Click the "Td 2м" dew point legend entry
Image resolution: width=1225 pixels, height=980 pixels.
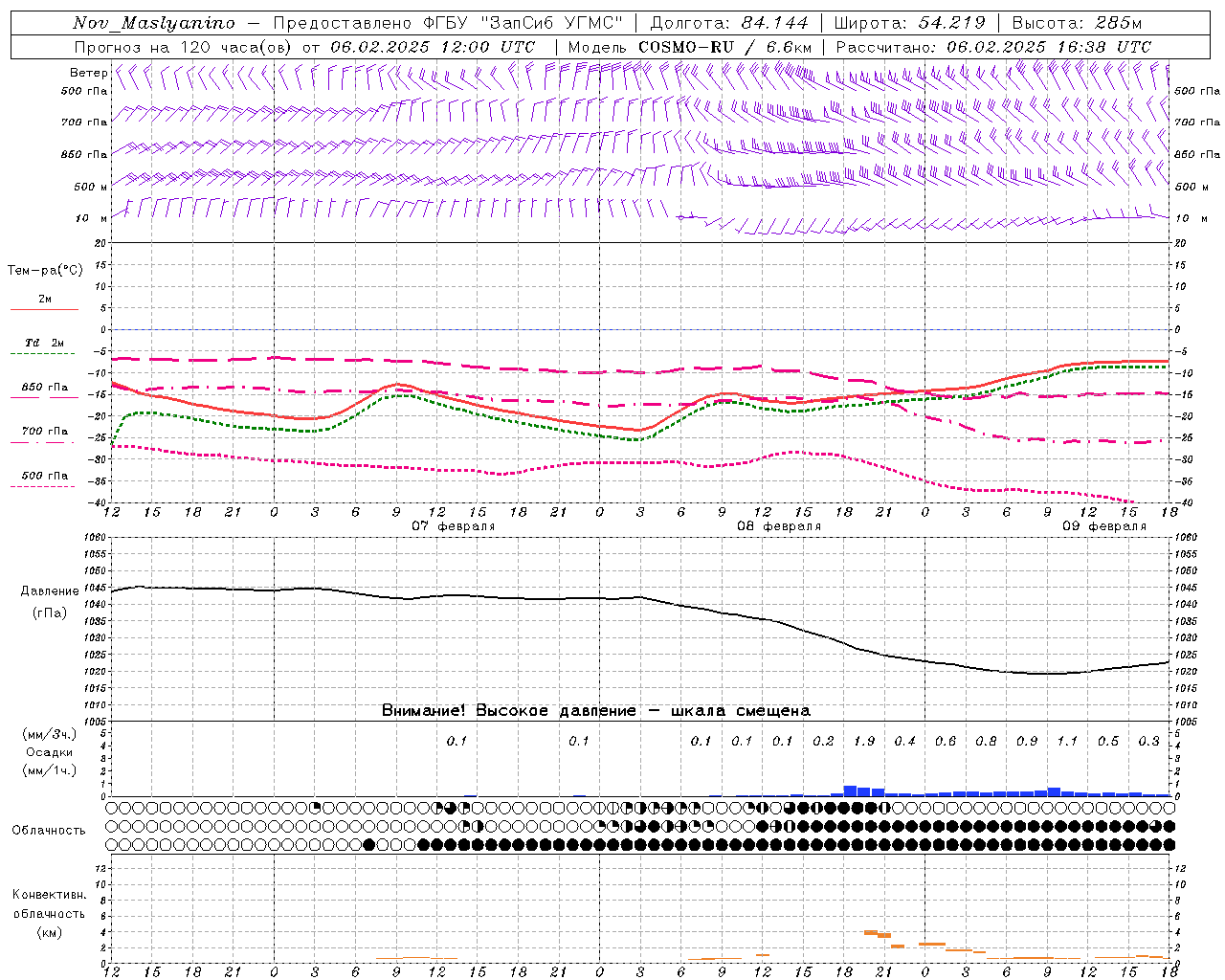(45, 343)
